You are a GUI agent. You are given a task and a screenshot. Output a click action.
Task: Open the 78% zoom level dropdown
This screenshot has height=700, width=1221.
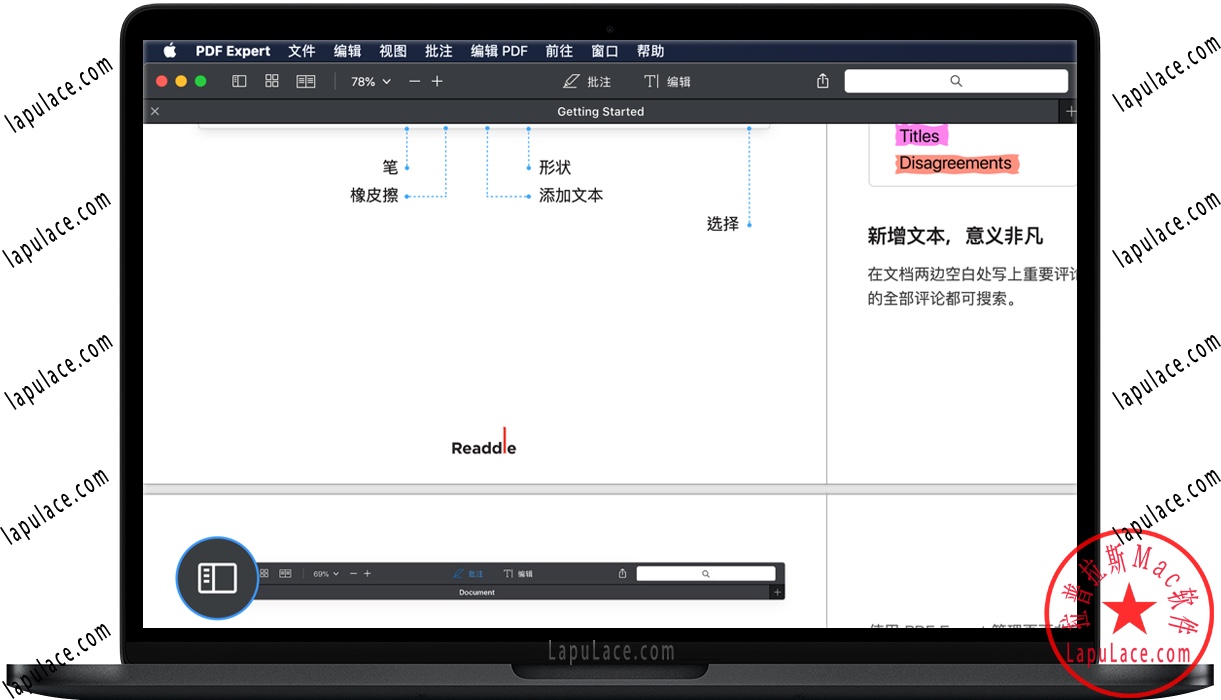coord(370,81)
